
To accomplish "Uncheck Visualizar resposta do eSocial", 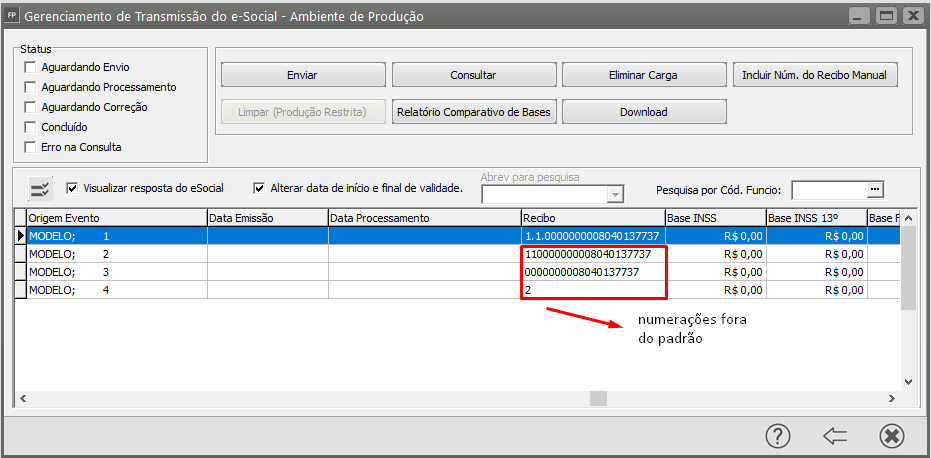I will pos(72,188).
